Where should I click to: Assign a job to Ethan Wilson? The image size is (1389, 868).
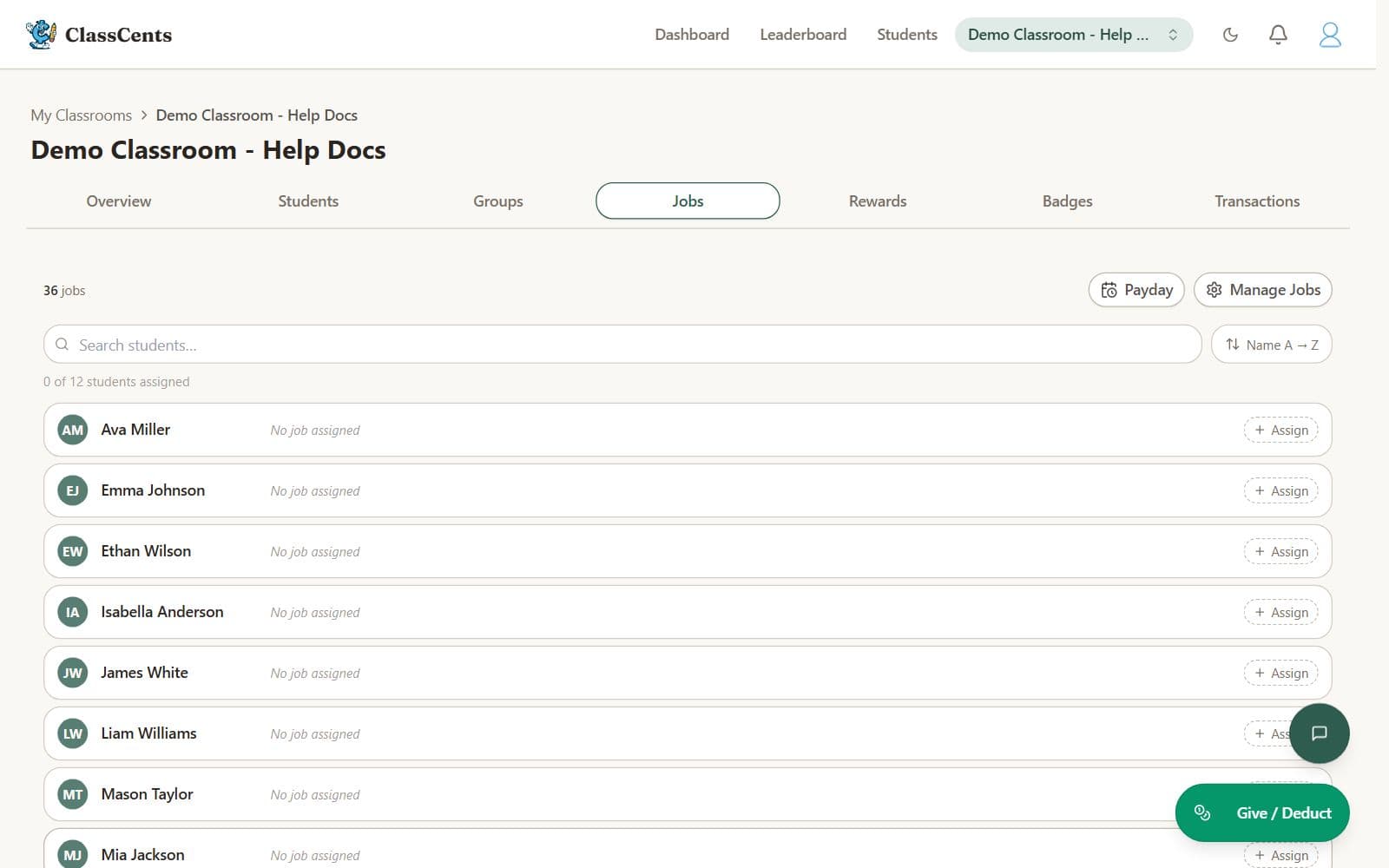tap(1280, 552)
